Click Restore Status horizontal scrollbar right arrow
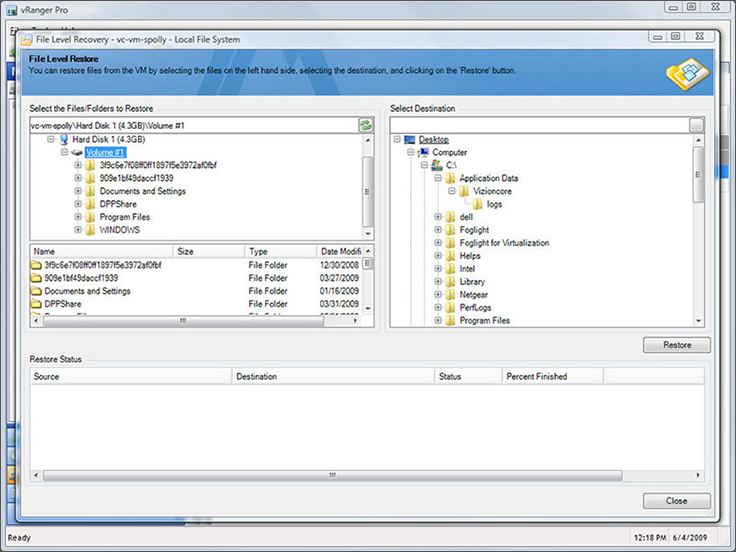Viewport: 736px width, 552px height. 698,475
